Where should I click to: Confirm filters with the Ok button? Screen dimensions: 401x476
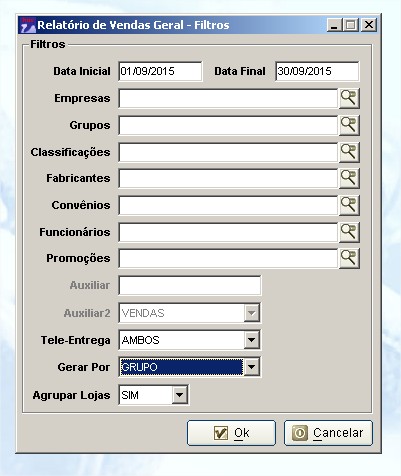click(x=231, y=433)
